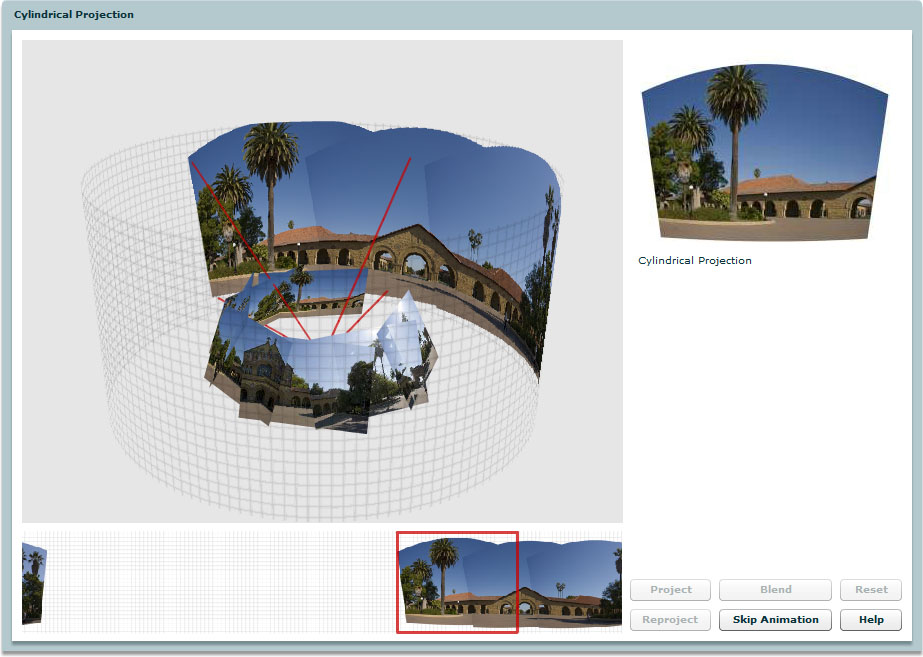Click the Skip Animation button
The image size is (923, 657).
[775, 620]
